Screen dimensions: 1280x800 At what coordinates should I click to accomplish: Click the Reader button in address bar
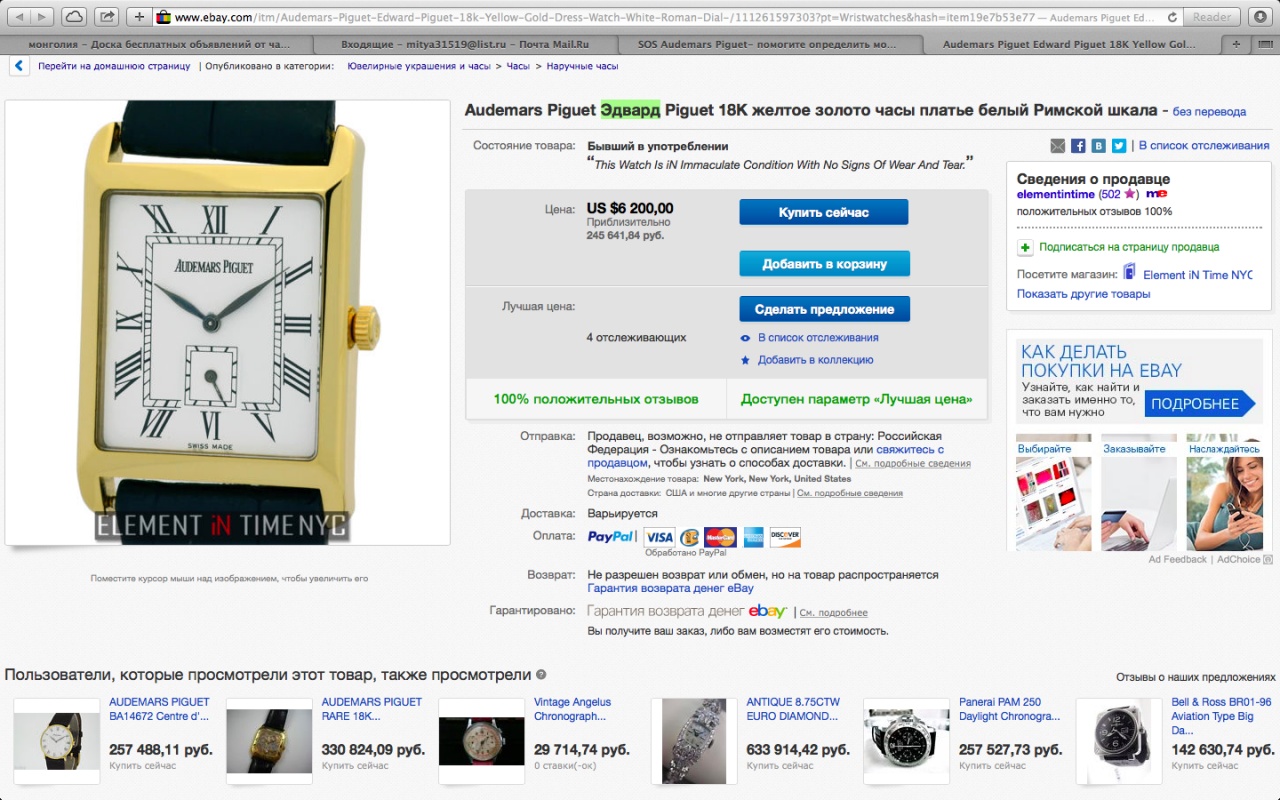(1212, 17)
